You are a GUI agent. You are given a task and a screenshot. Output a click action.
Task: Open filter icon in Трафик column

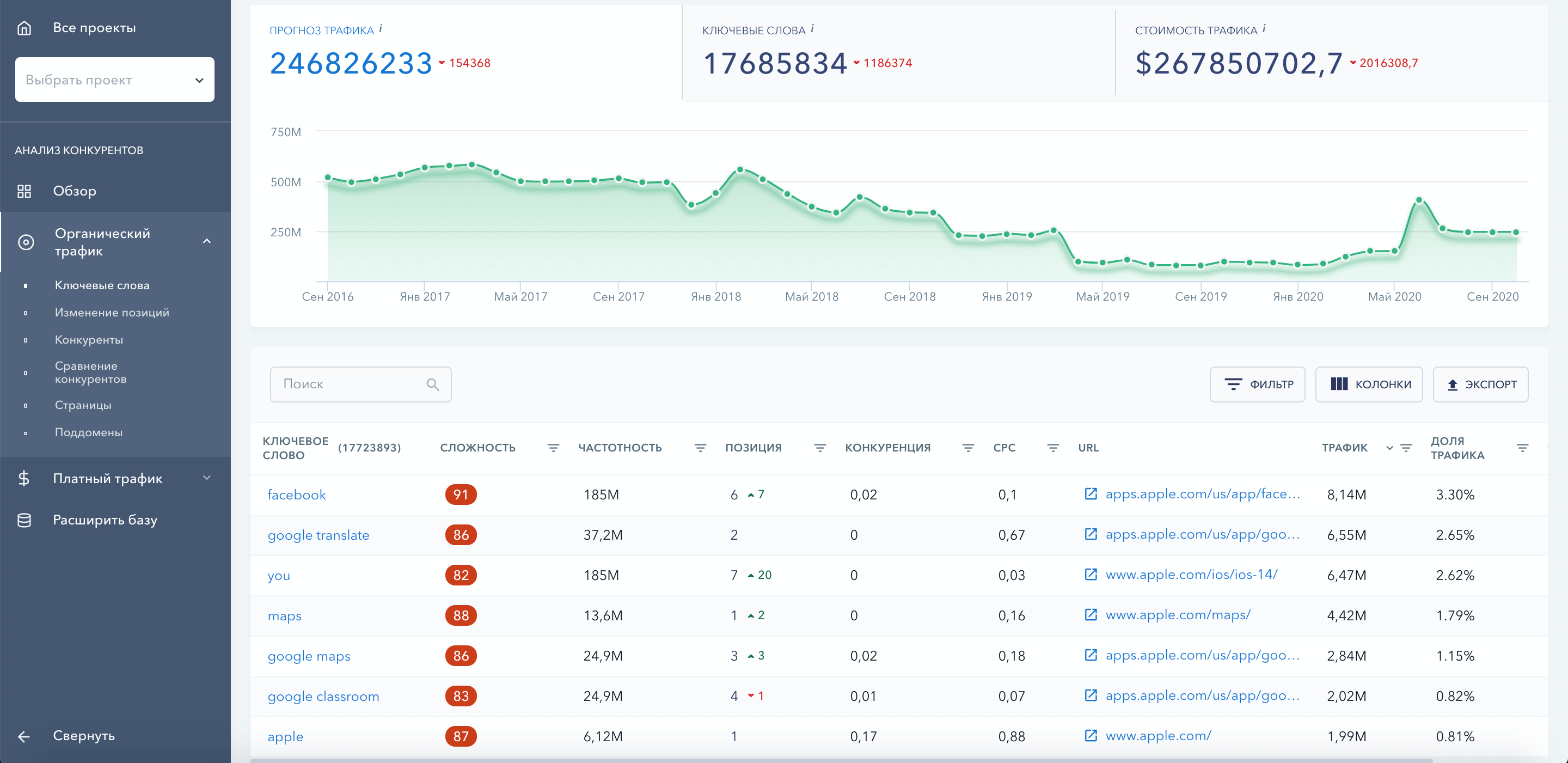(1406, 448)
